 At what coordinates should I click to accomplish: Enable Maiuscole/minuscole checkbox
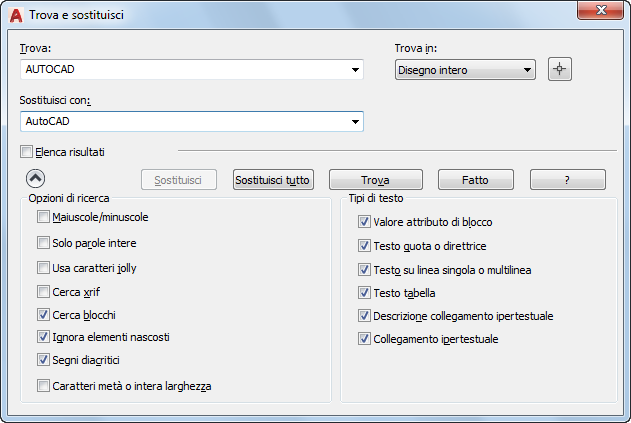(43, 217)
